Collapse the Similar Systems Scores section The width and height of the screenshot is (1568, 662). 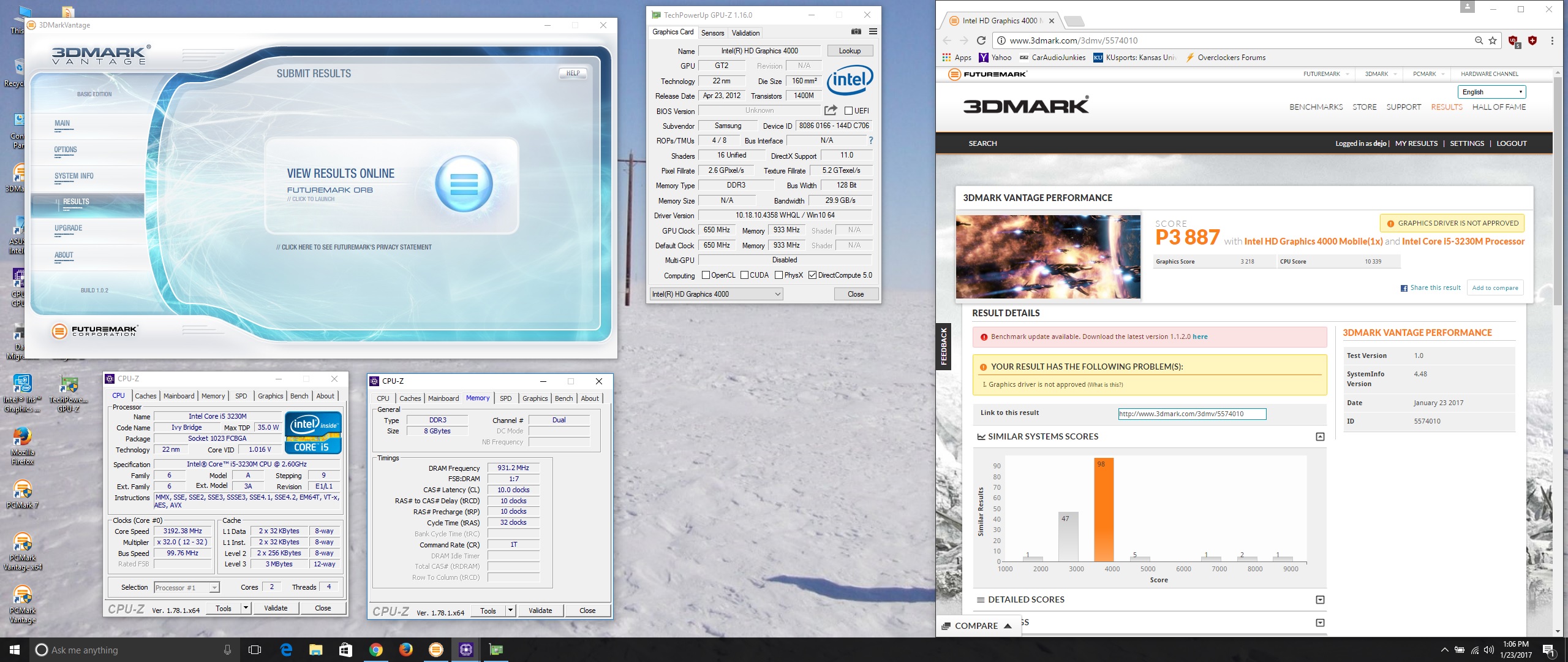[1320, 436]
